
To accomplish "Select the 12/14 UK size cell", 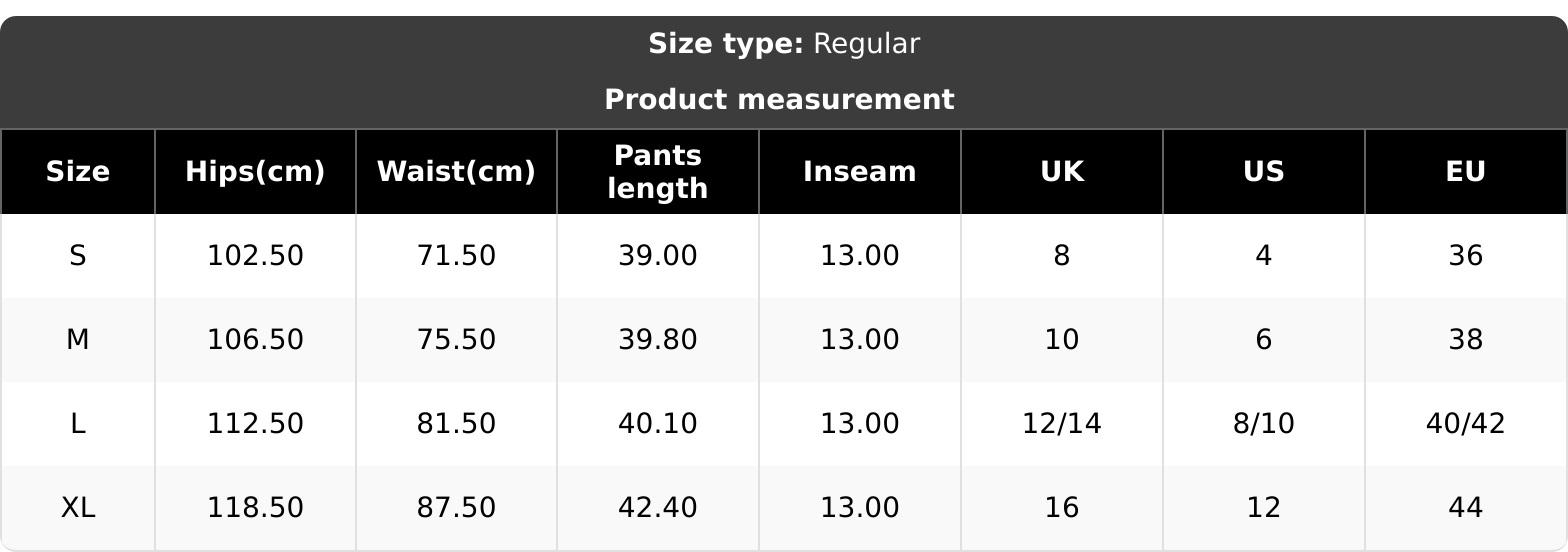I will (1062, 424).
